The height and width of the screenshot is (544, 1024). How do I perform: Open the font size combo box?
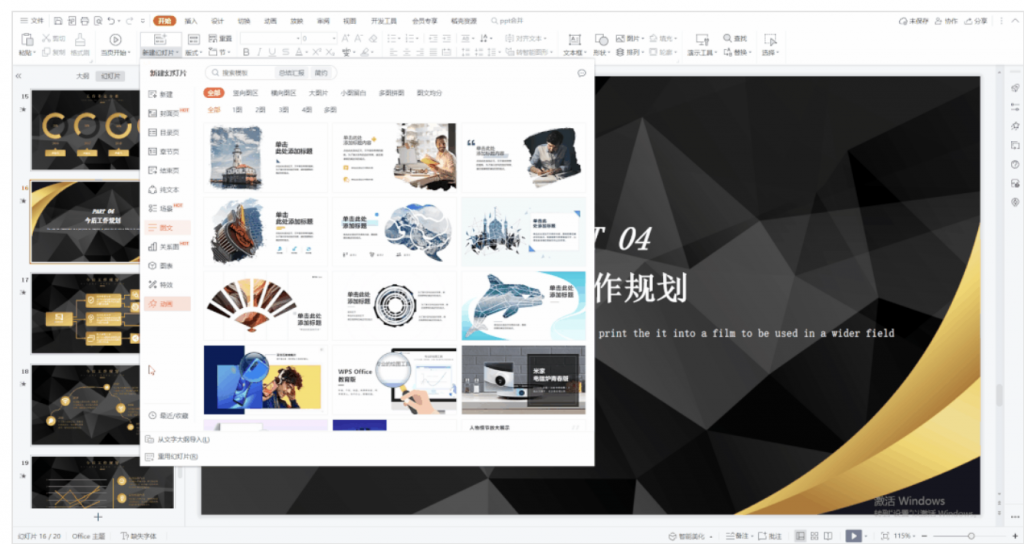pyautogui.click(x=319, y=39)
